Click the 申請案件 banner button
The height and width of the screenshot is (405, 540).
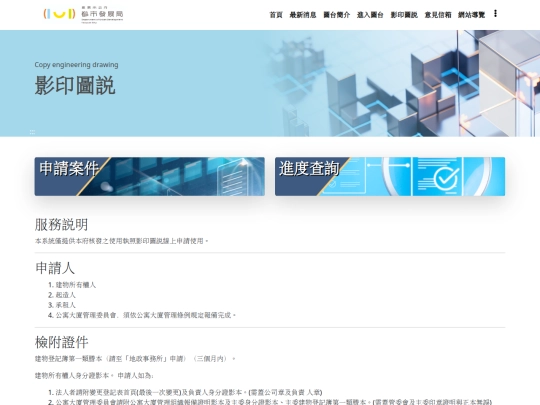coord(150,177)
